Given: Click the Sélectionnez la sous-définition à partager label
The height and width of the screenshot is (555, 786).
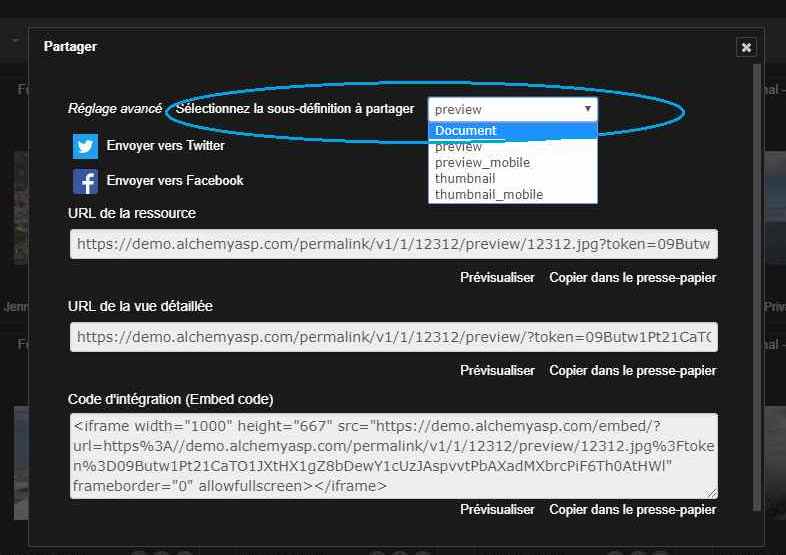Looking at the screenshot, I should point(295,109).
